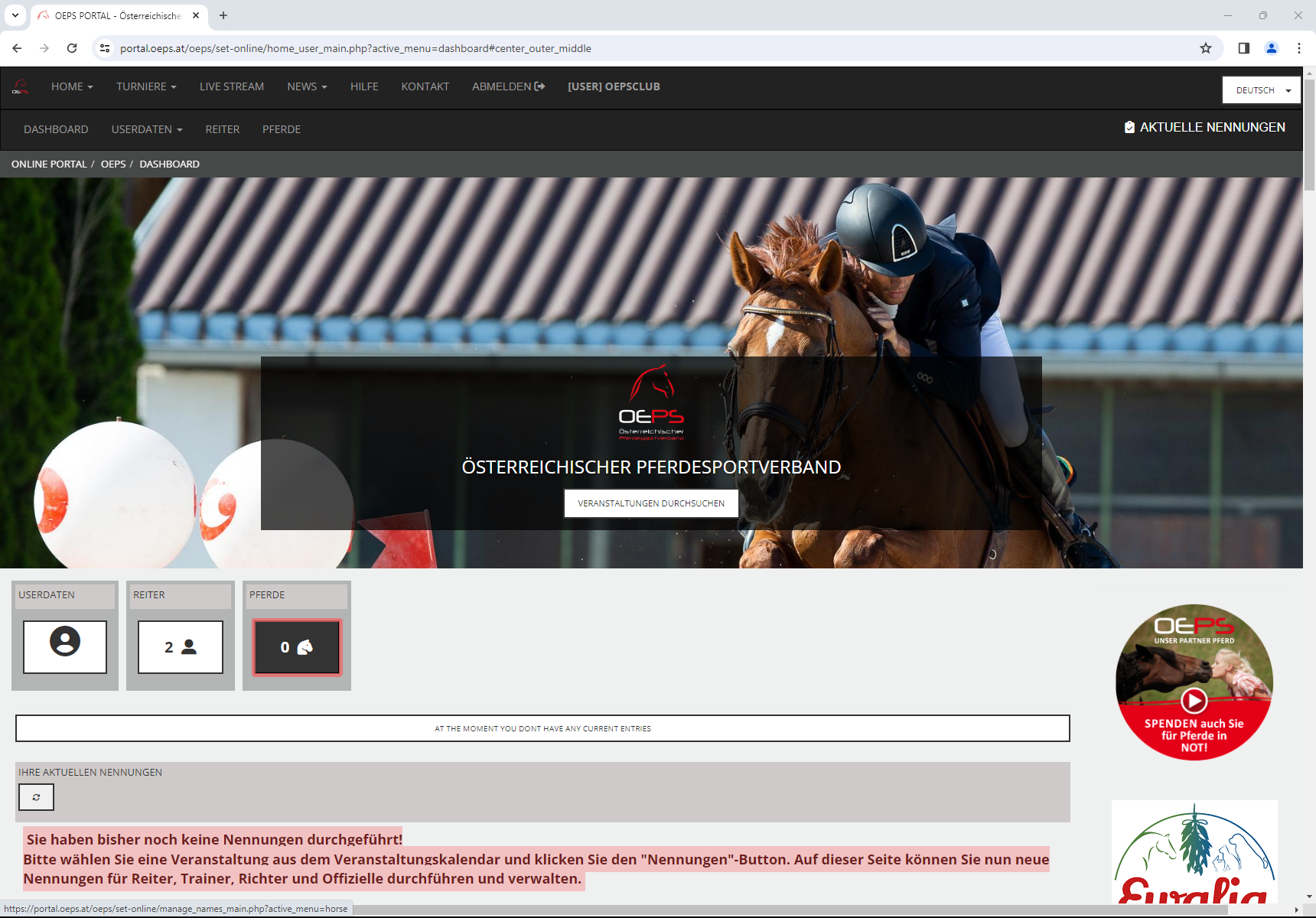This screenshot has width=1316, height=918.
Task: Play the OEPS partner Pferd video
Action: click(1194, 700)
